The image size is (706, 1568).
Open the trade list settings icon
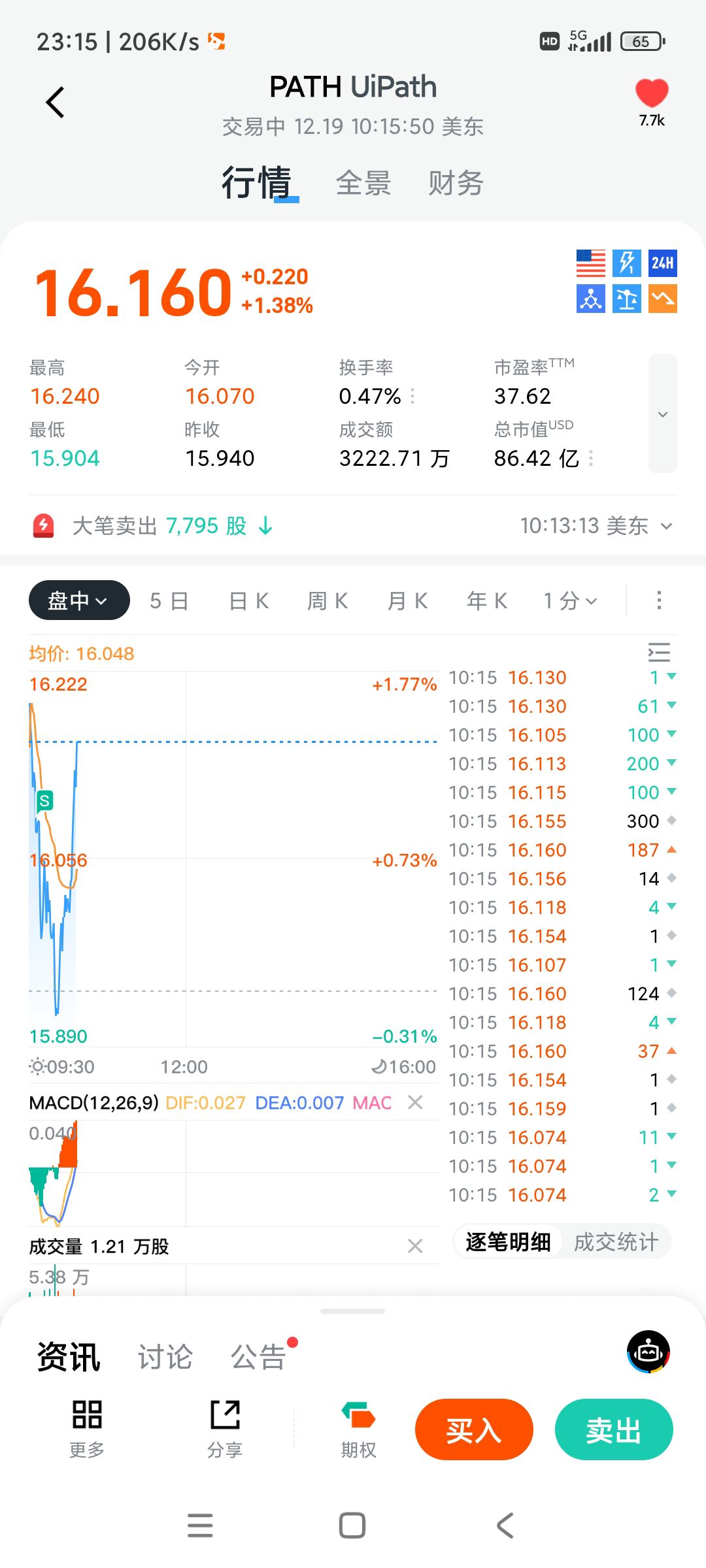click(x=659, y=652)
